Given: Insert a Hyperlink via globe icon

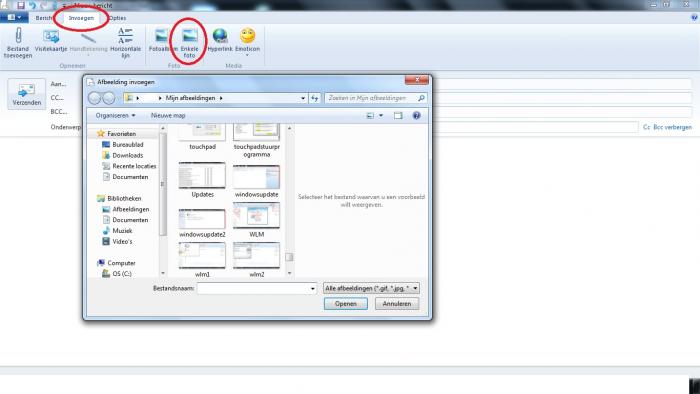Looking at the screenshot, I should click(220, 36).
